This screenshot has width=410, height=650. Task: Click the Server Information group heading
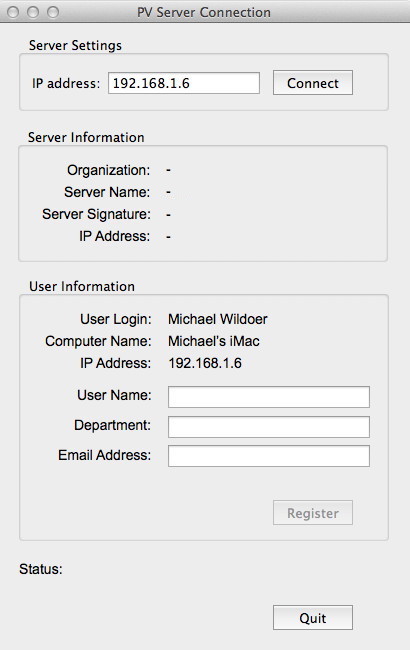pos(86,137)
